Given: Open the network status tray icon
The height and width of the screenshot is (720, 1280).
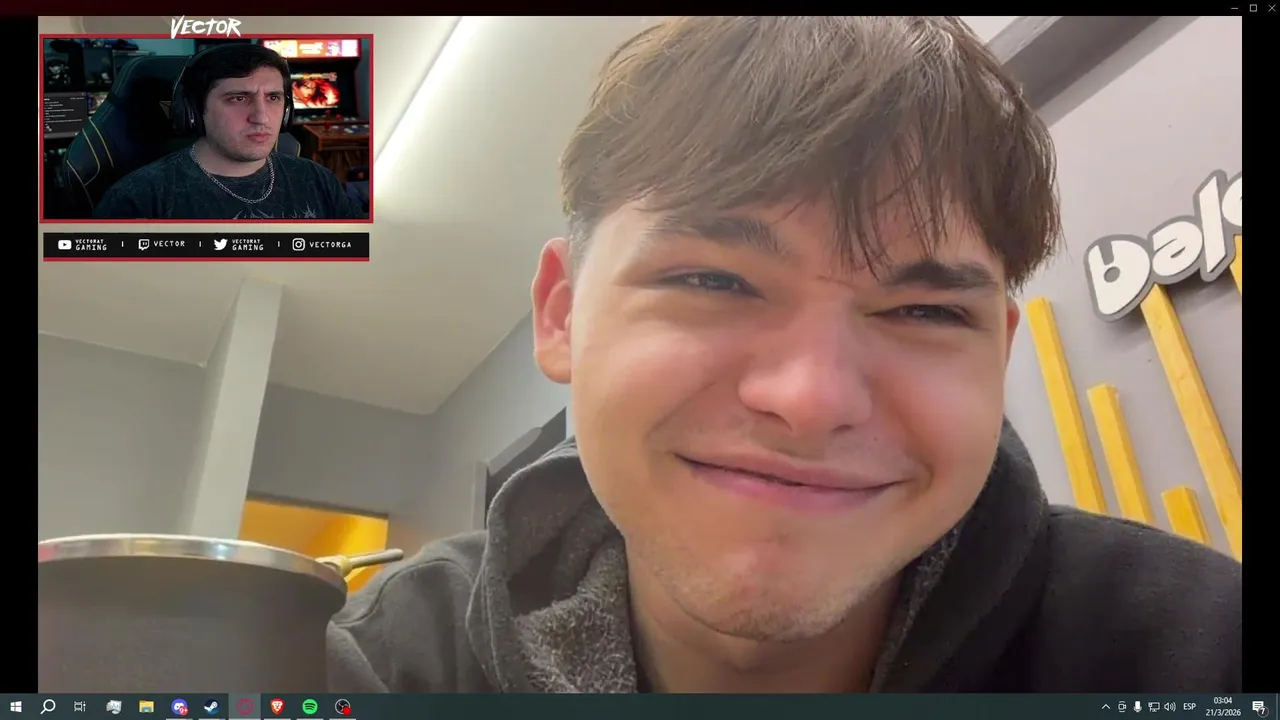Looking at the screenshot, I should pos(1154,707).
